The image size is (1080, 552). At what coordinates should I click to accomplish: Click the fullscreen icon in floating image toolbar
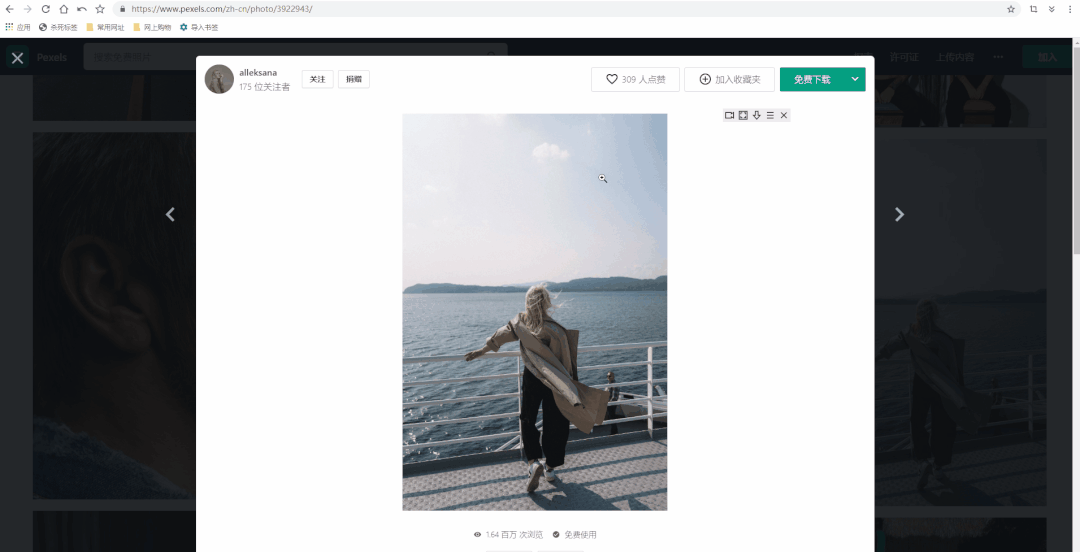click(743, 116)
